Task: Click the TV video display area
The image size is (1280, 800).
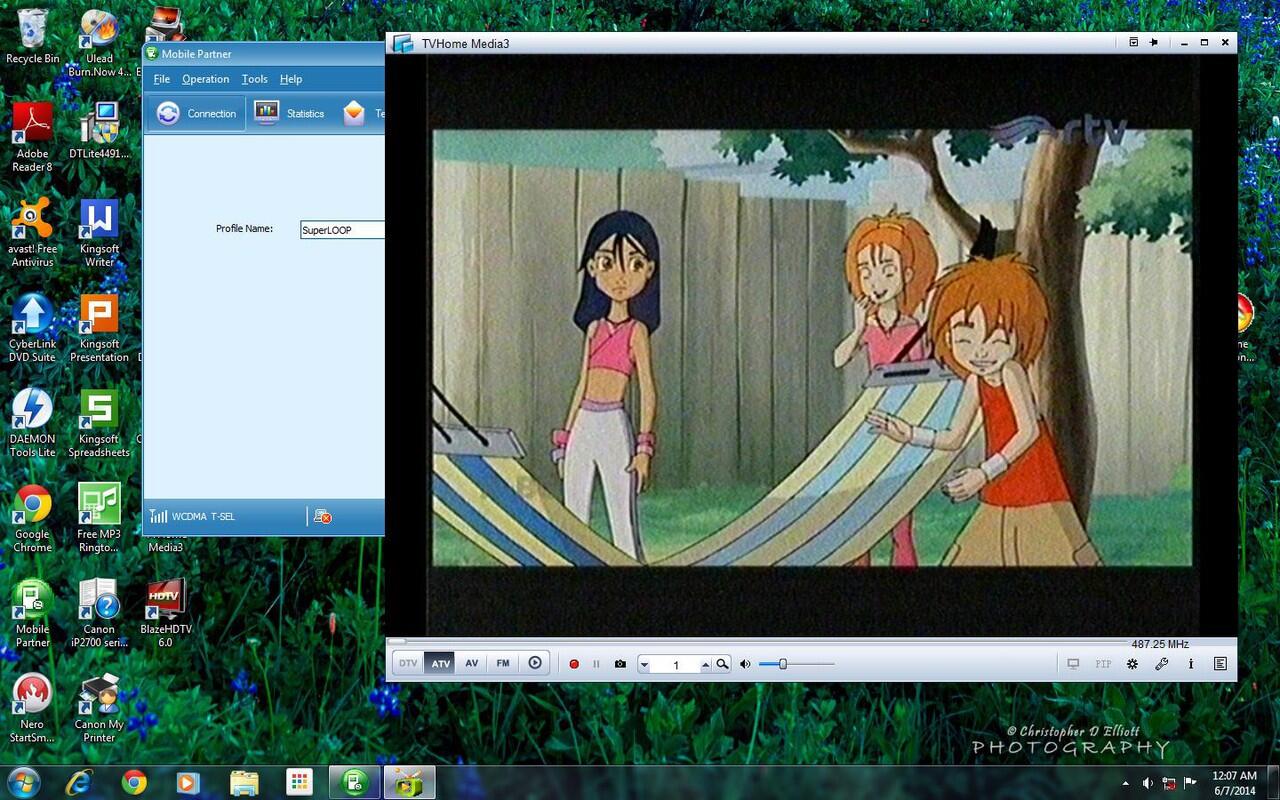Action: [812, 347]
